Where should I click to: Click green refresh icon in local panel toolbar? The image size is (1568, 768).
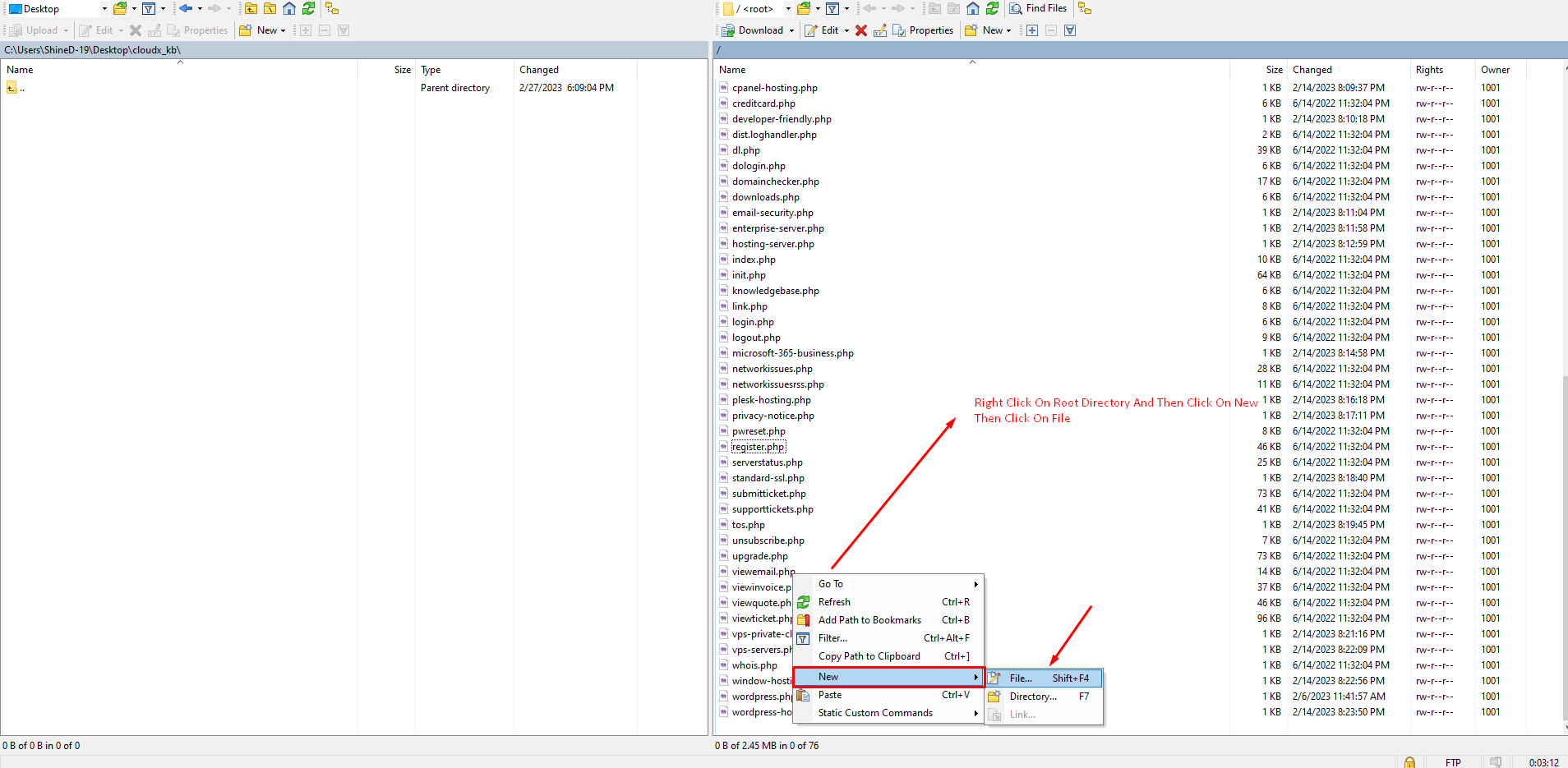coord(308,8)
